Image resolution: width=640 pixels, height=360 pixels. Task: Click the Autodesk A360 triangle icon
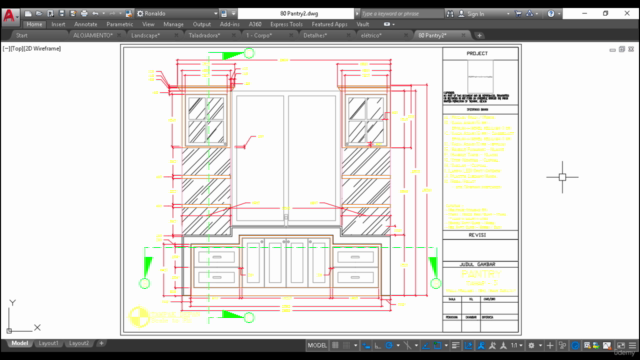tap(529, 13)
